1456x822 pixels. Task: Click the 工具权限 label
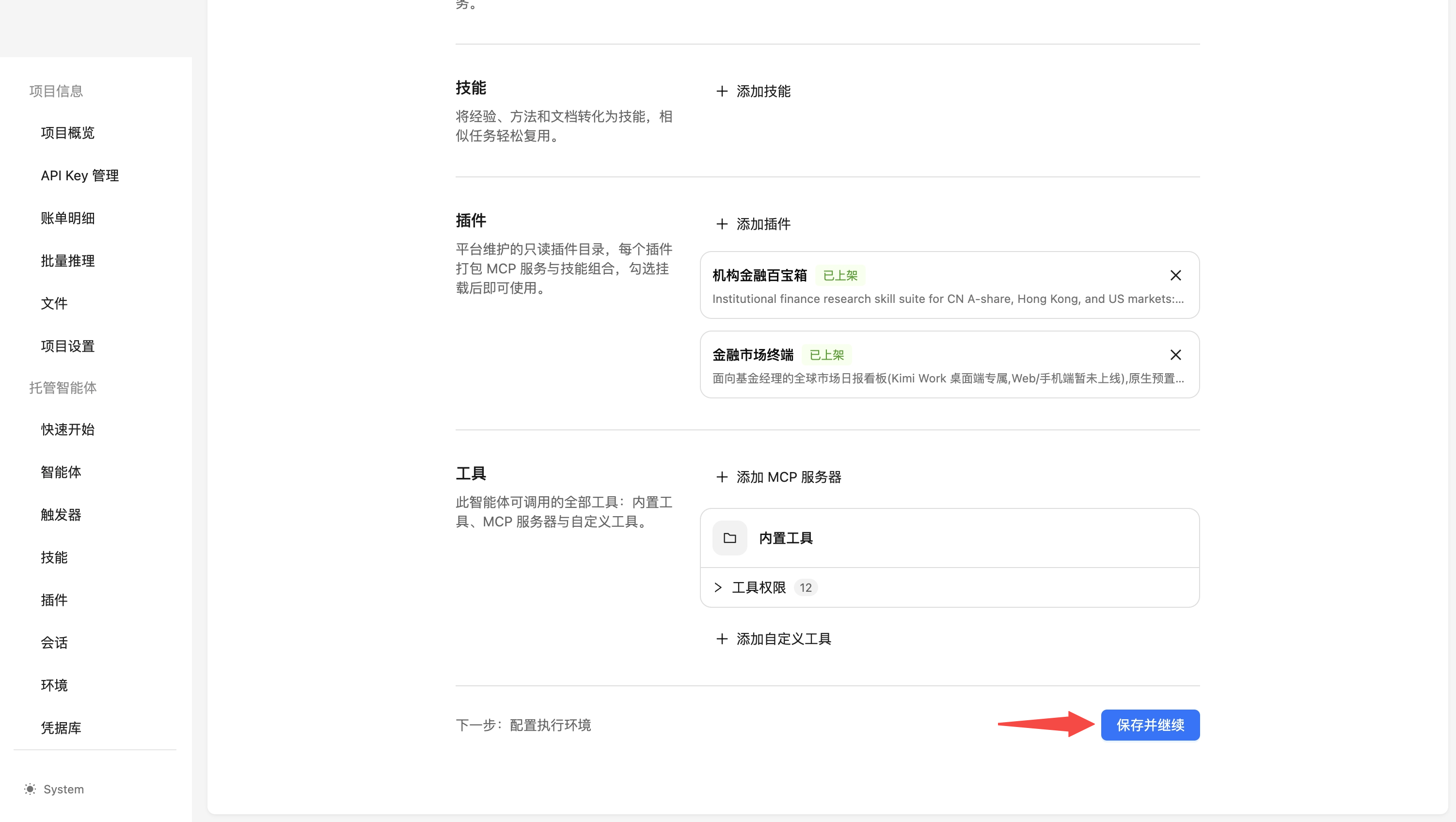tap(759, 587)
